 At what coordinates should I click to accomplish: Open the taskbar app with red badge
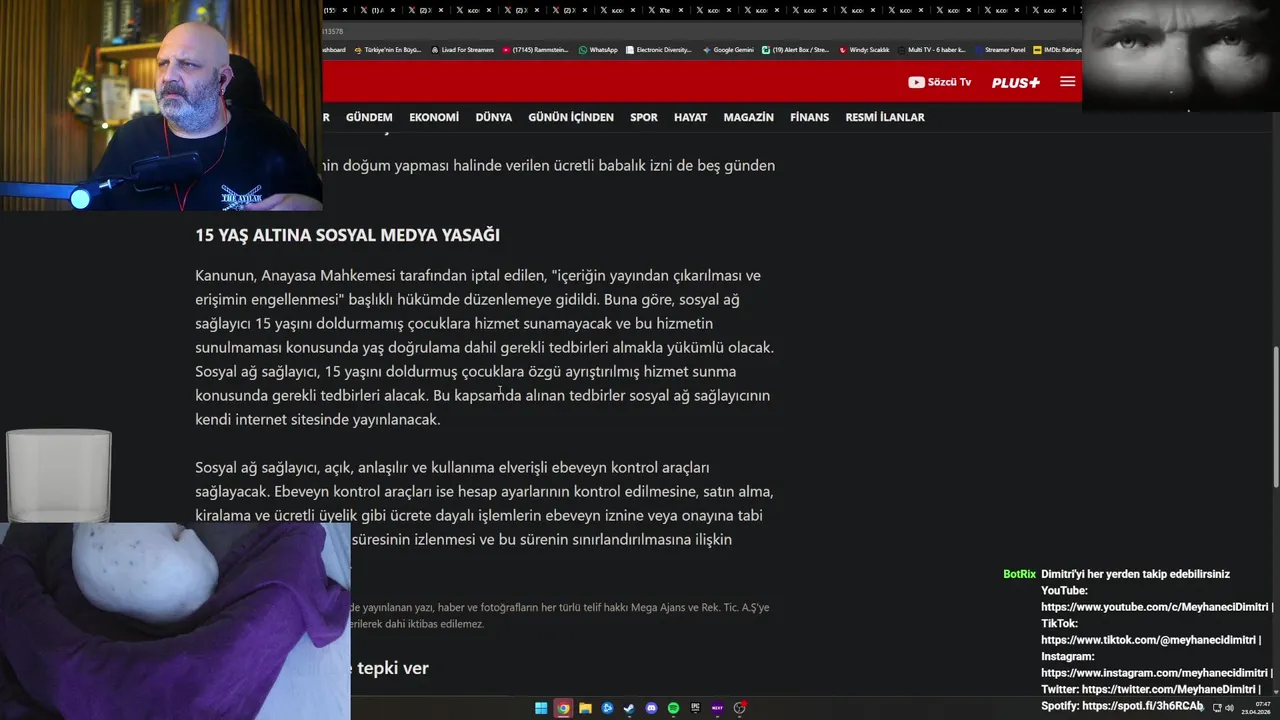pos(740,708)
